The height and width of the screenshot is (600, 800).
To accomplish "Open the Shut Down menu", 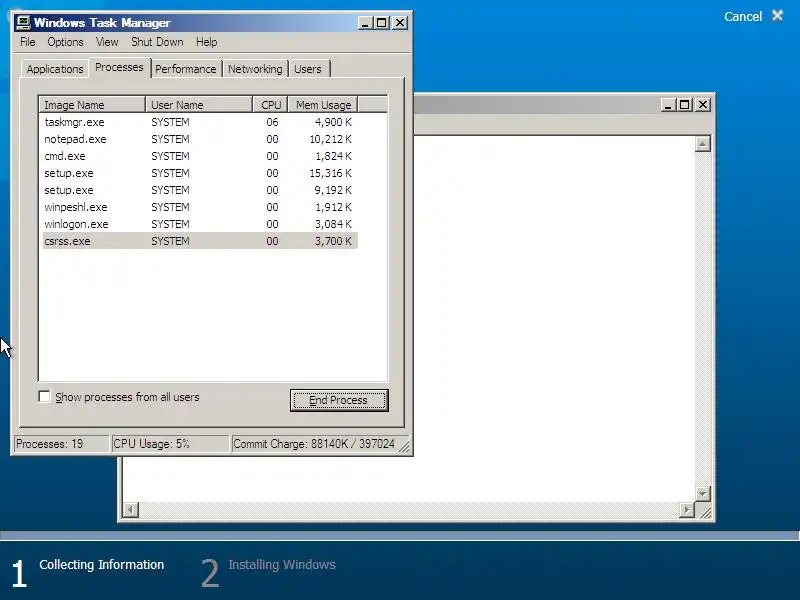I will (x=157, y=42).
